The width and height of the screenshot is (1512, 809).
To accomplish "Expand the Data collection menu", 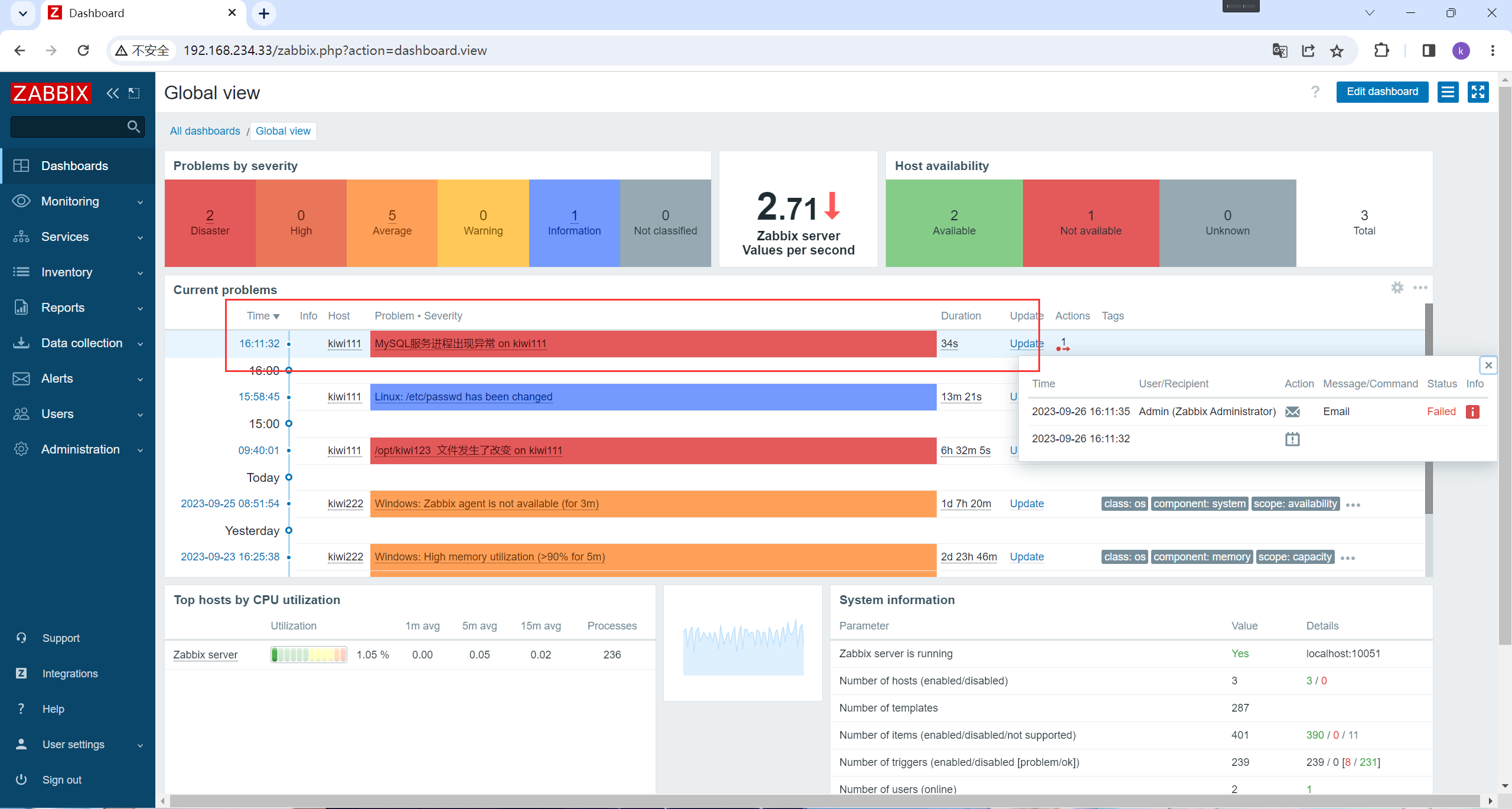I will [77, 343].
